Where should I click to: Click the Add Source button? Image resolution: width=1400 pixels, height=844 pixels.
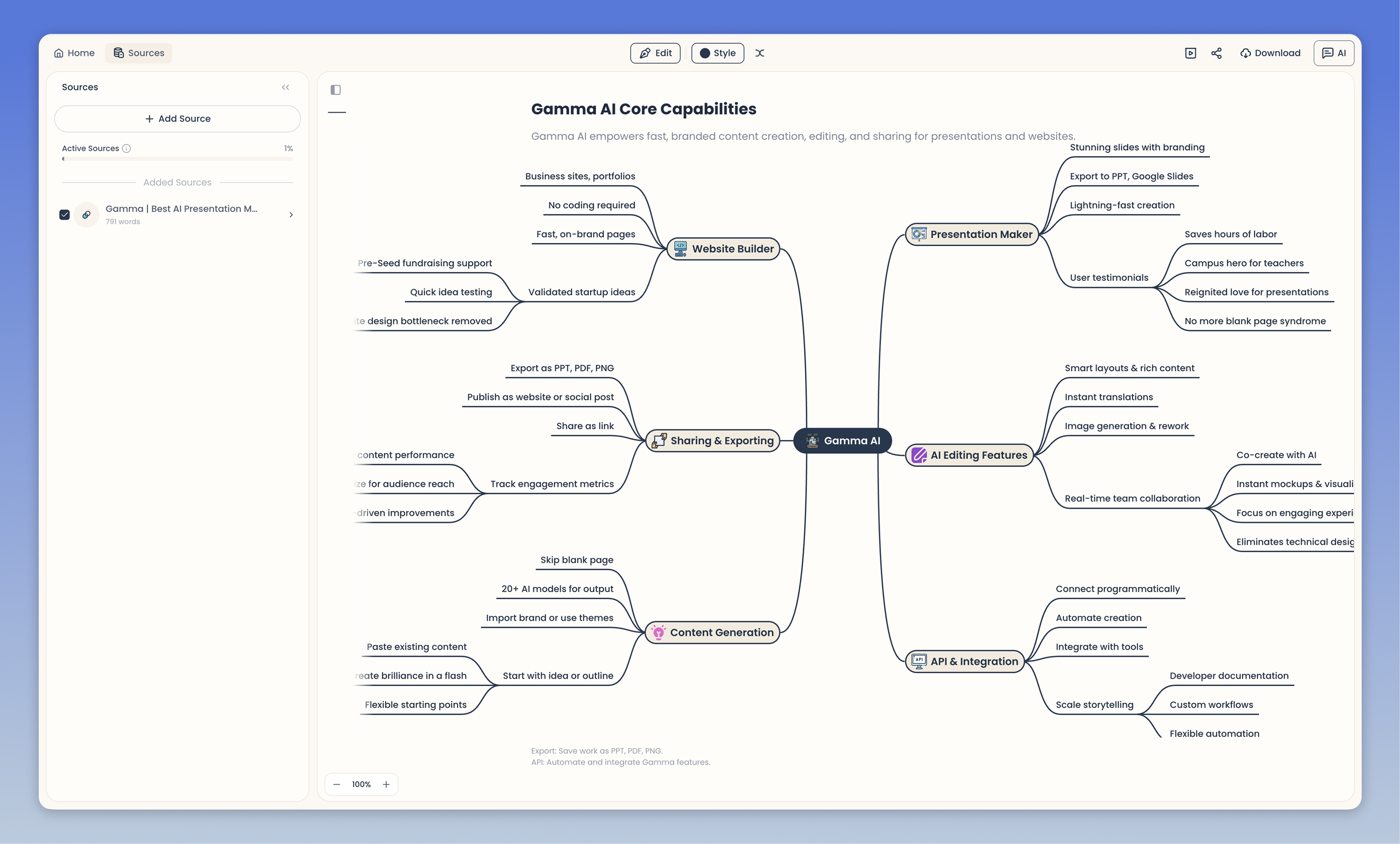coord(177,119)
